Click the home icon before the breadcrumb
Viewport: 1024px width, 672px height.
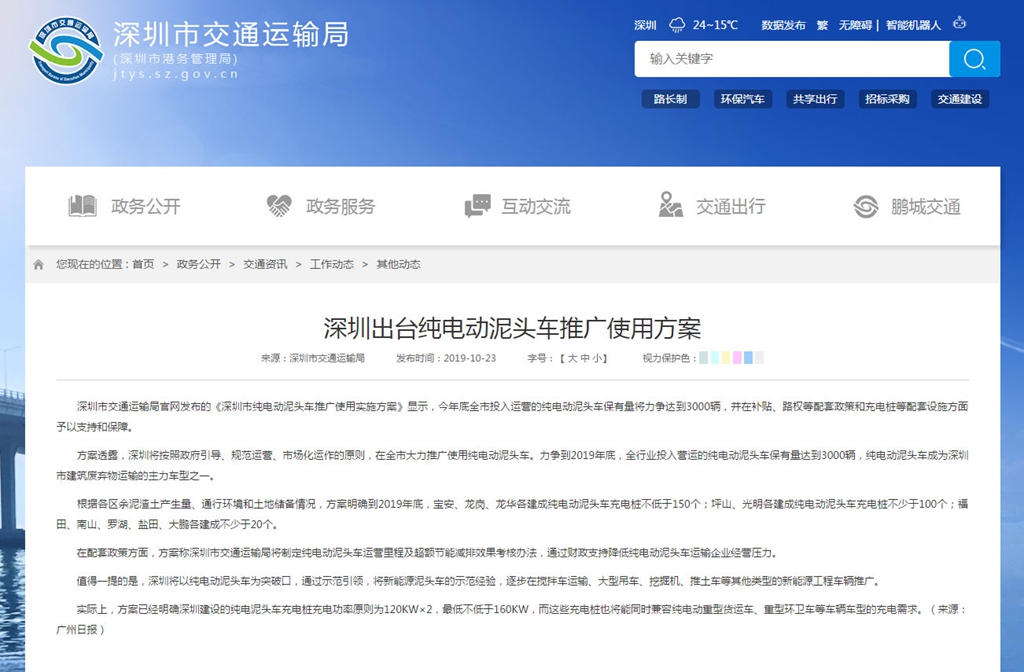pos(38,264)
